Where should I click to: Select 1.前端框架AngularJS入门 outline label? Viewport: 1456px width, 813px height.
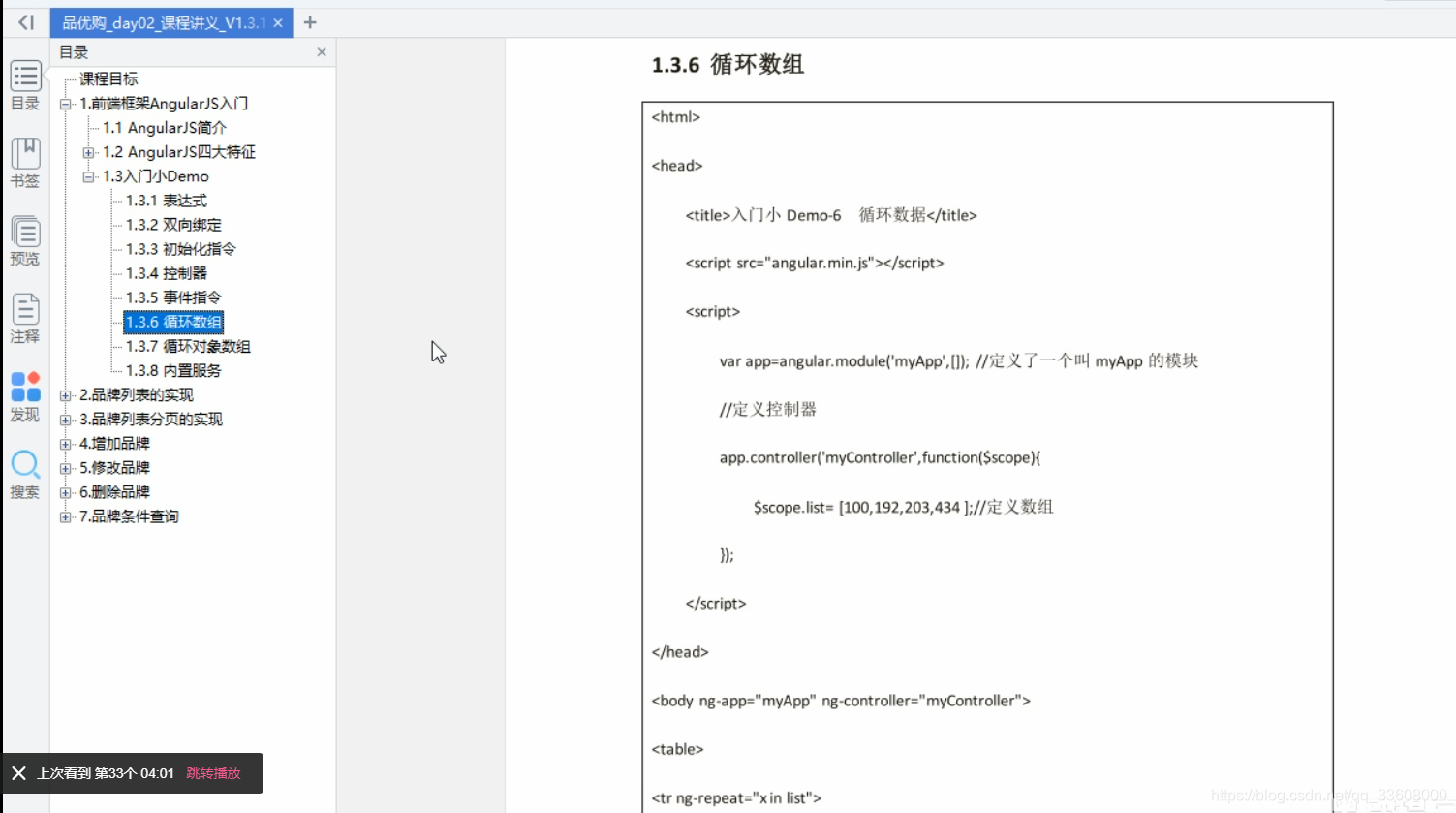(x=164, y=104)
